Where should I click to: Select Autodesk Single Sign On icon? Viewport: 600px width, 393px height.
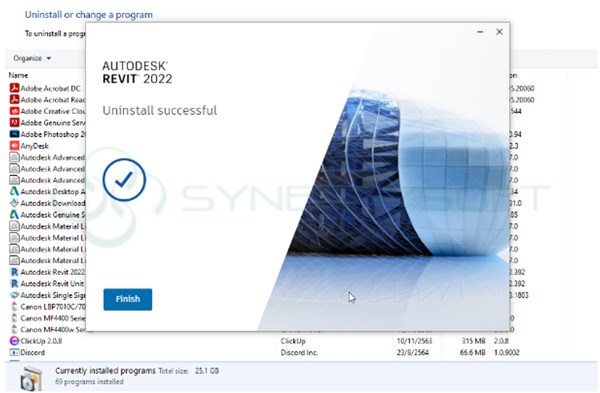(x=14, y=295)
